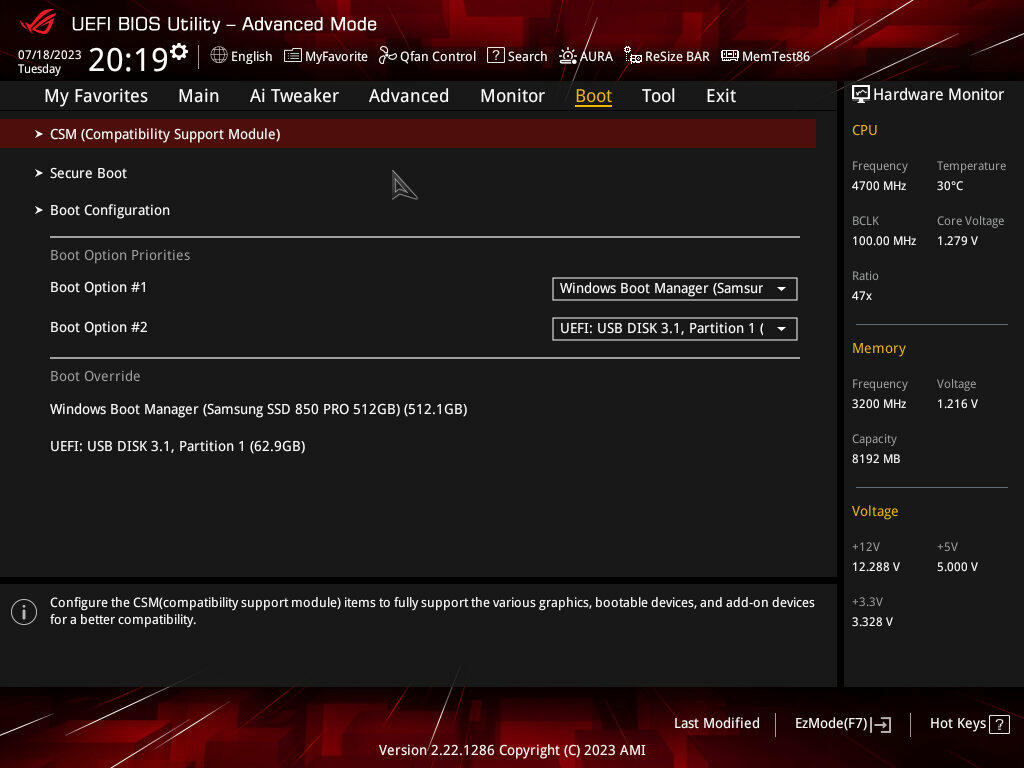Click CPU frequency value 4700 MHz

pyautogui.click(x=879, y=185)
